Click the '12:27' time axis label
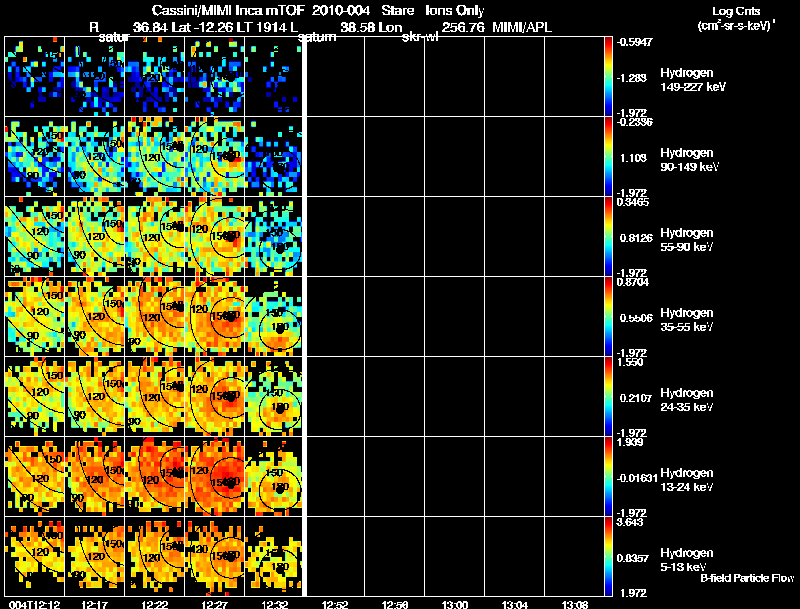Screen dimensions: 800x609 point(214,605)
